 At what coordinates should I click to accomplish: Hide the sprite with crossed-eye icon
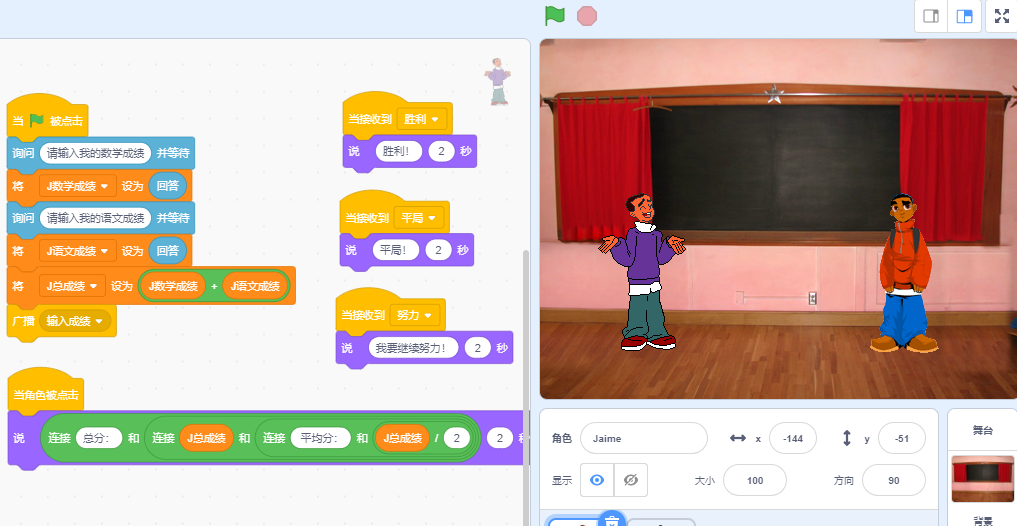click(630, 480)
